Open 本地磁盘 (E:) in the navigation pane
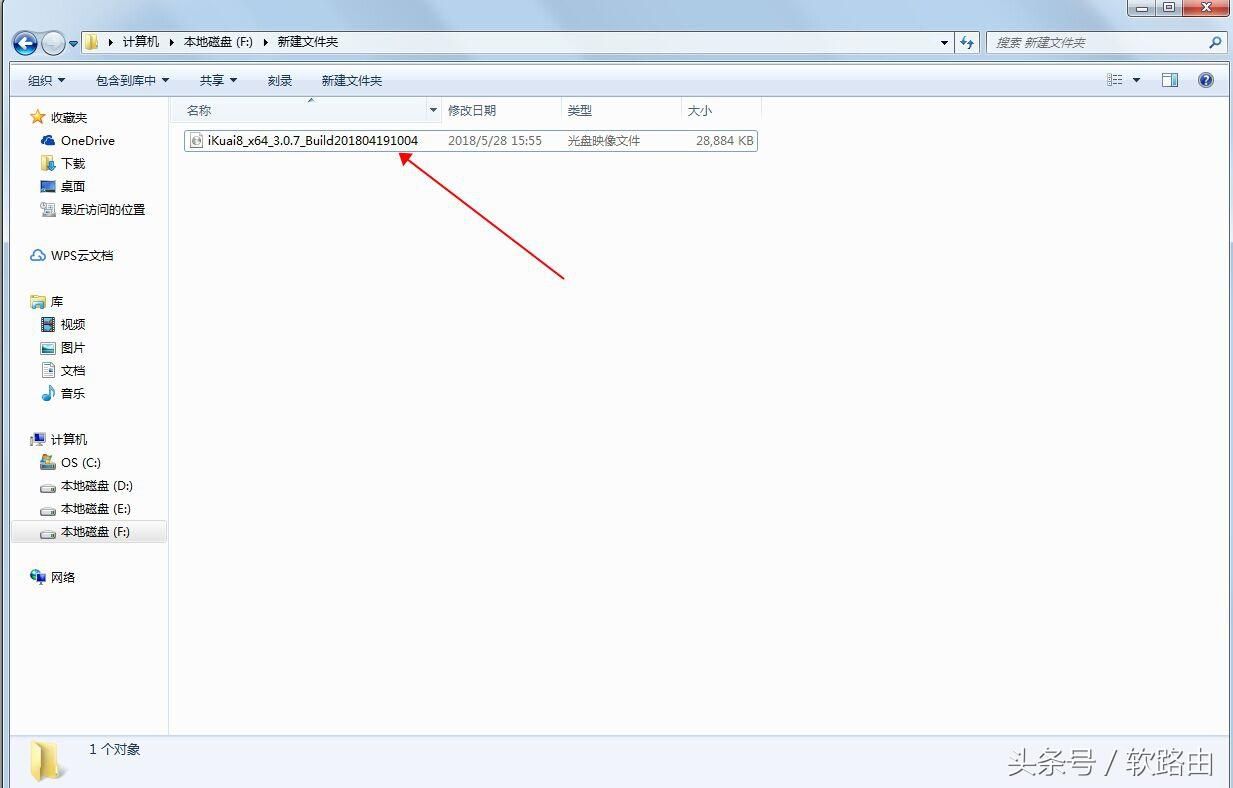 click(96, 509)
